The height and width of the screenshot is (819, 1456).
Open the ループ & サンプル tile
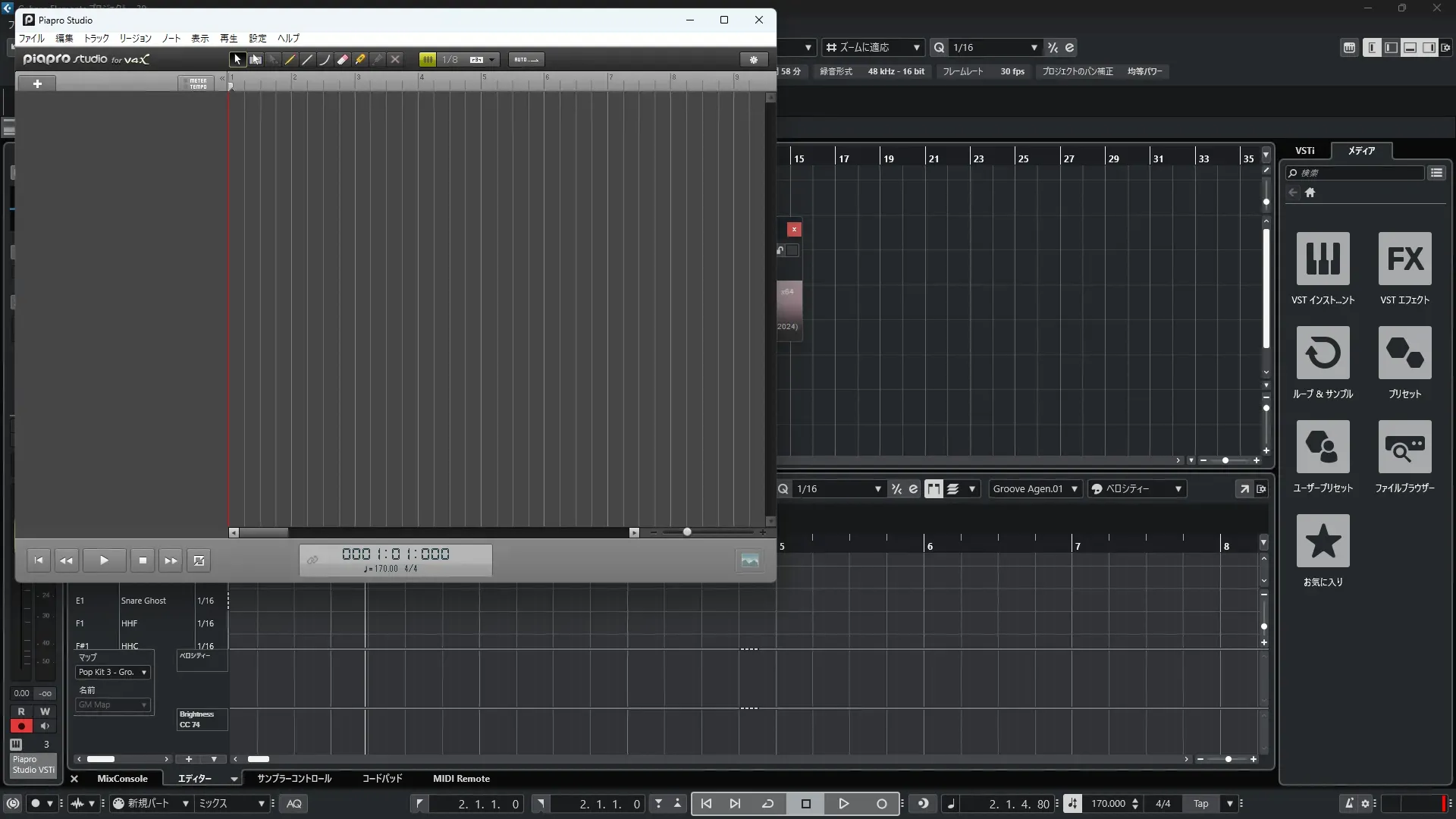1323,353
